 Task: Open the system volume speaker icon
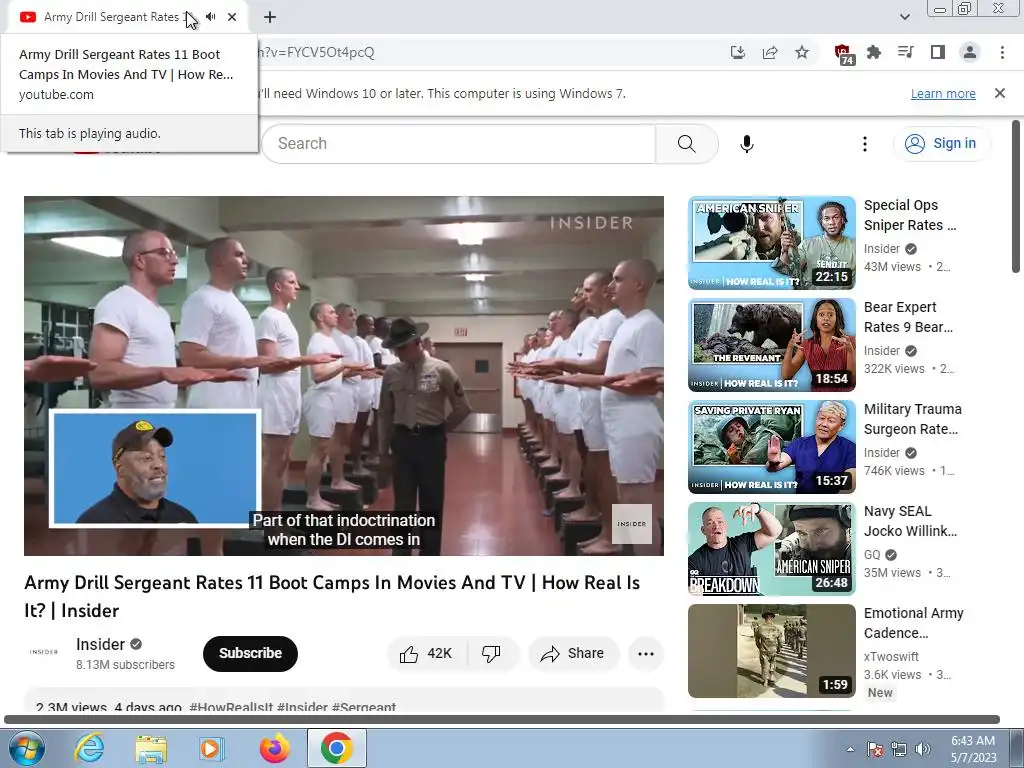point(923,749)
